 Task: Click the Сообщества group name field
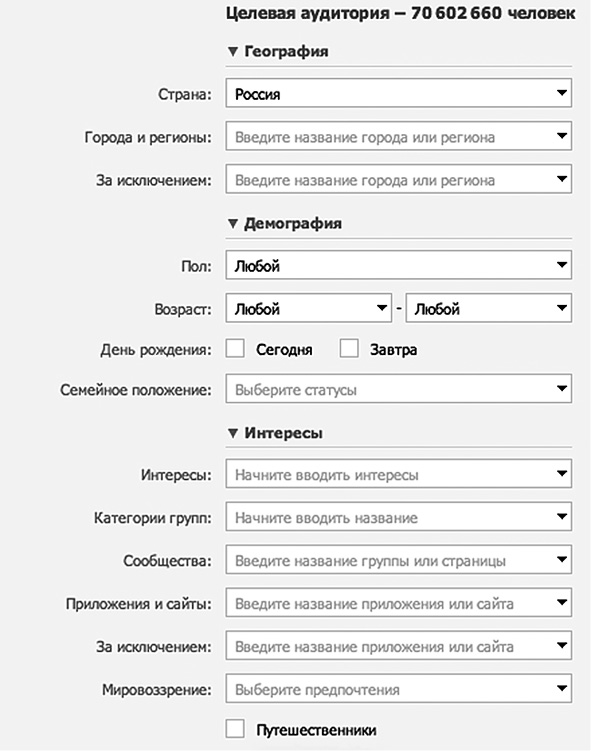coord(398,559)
